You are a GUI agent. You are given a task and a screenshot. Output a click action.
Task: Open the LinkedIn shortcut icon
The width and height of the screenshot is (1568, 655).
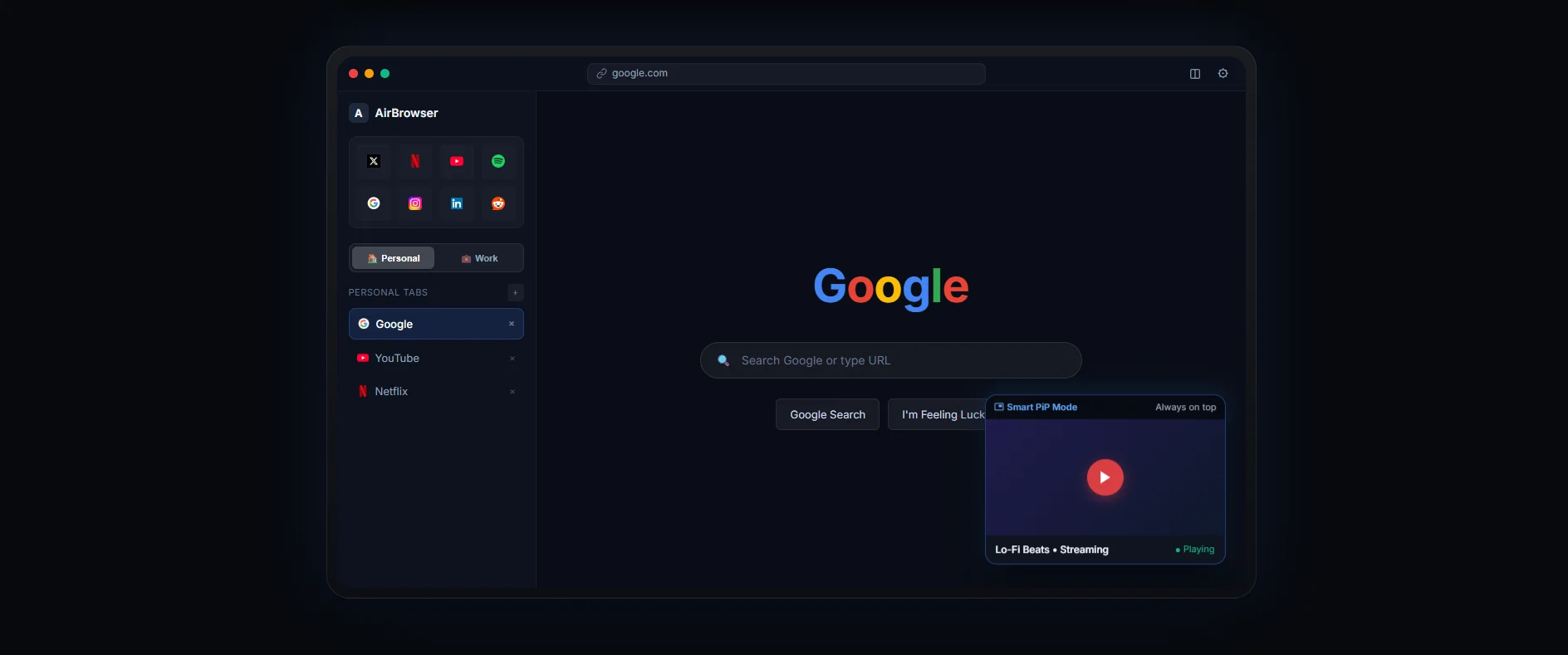(457, 203)
